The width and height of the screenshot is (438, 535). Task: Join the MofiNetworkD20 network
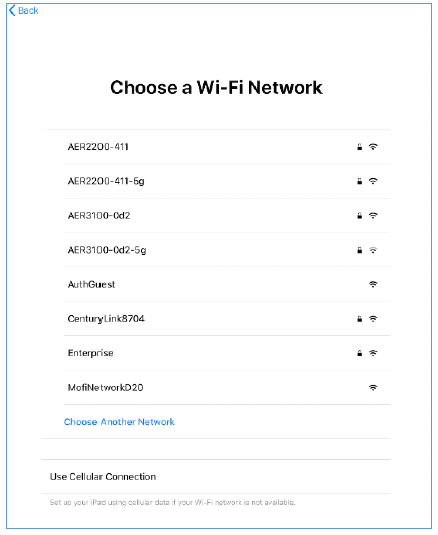tap(227, 388)
